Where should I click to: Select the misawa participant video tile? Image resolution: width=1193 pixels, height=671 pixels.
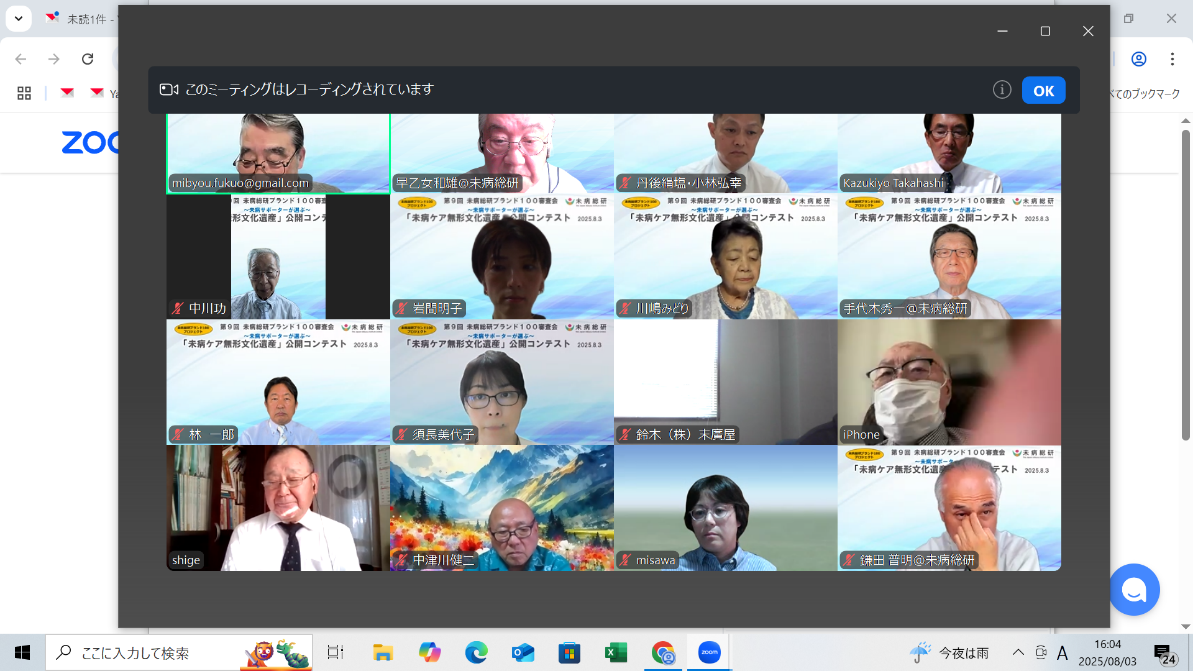[725, 508]
